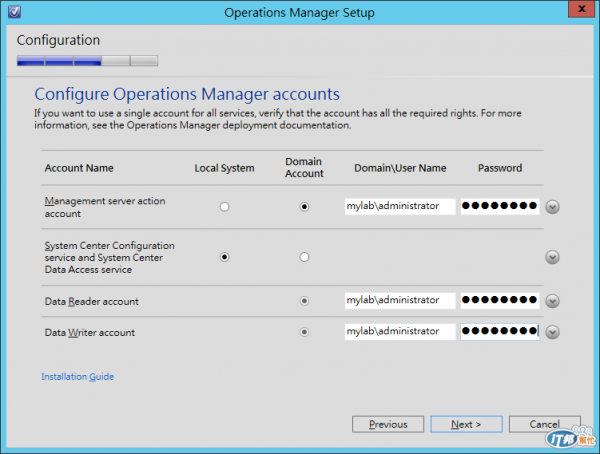Click the 'Management server action account' label
Image resolution: width=600 pixels, height=454 pixels.
click(x=105, y=207)
